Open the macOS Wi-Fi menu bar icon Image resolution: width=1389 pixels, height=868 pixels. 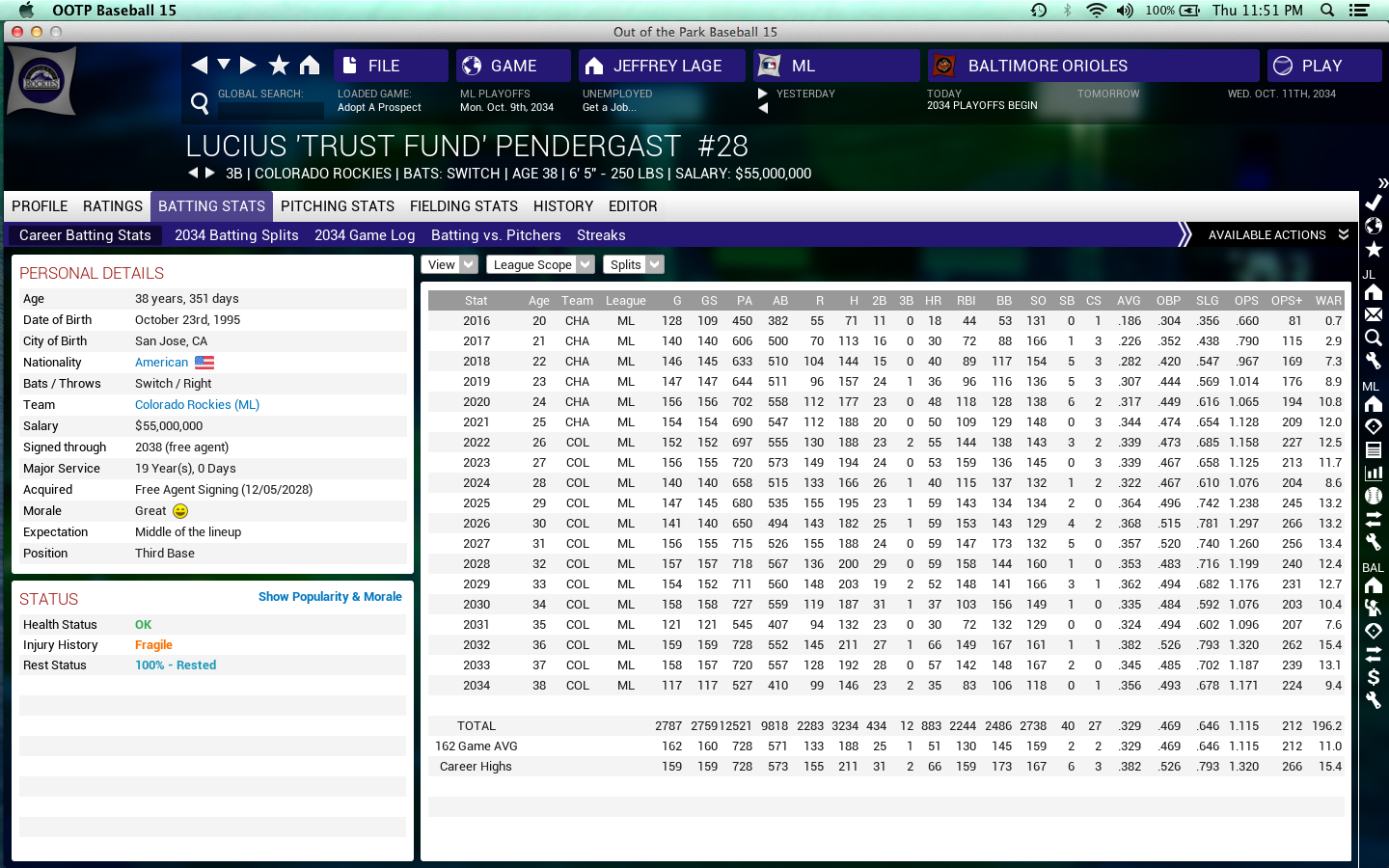1096,11
